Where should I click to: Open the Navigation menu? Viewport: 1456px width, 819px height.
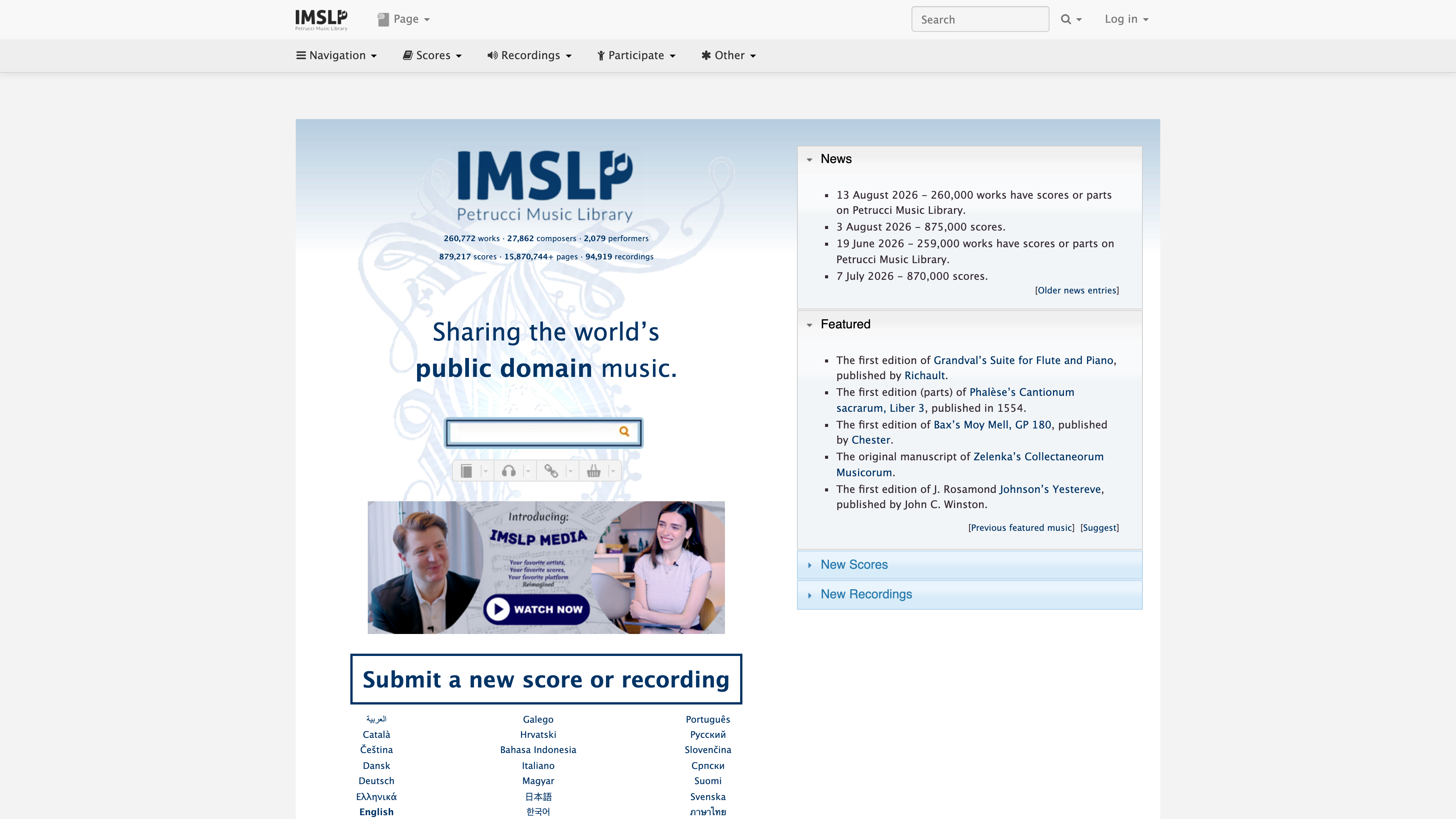tap(336, 55)
